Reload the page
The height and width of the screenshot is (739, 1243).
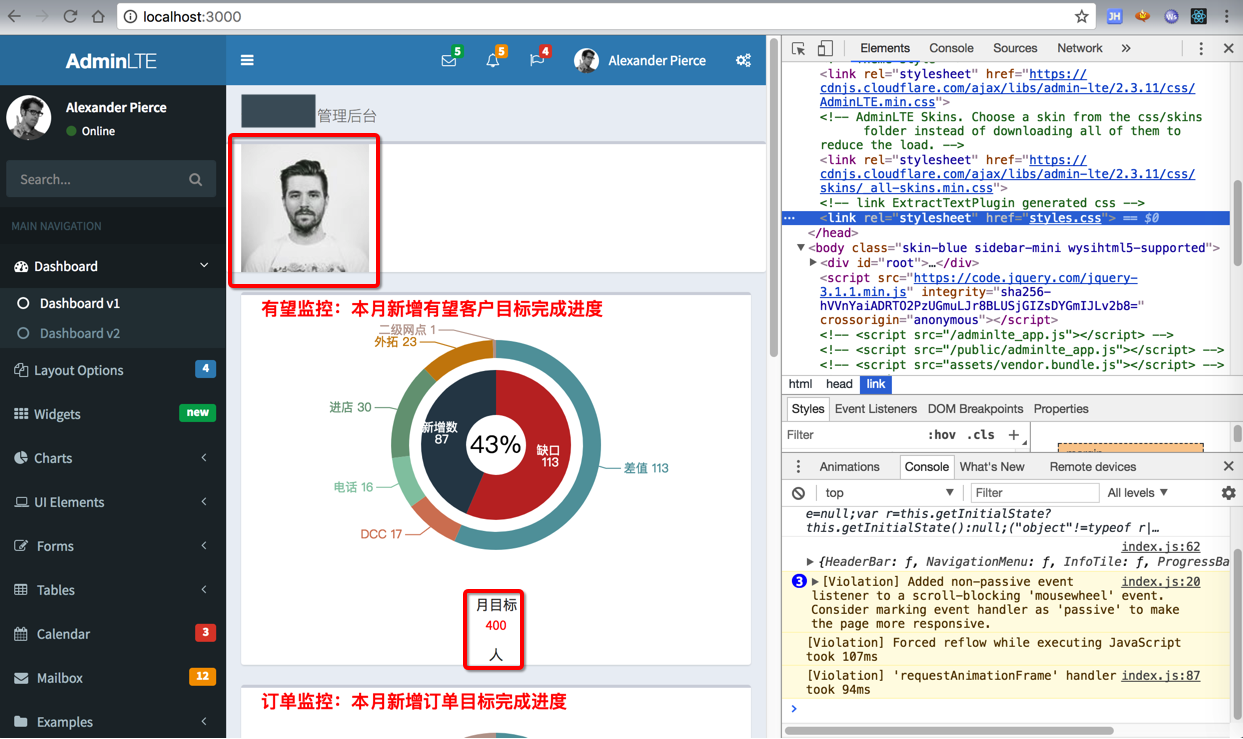[x=70, y=17]
